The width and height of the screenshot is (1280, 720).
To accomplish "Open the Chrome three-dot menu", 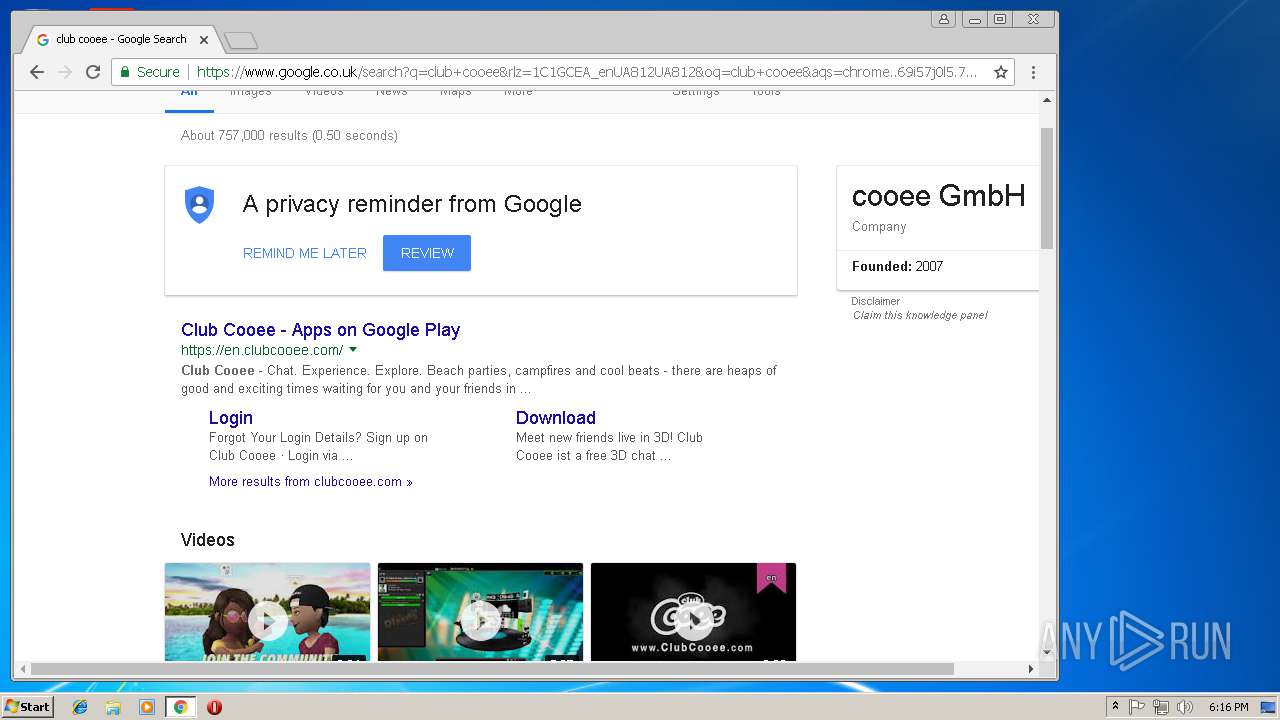I will 1033,72.
